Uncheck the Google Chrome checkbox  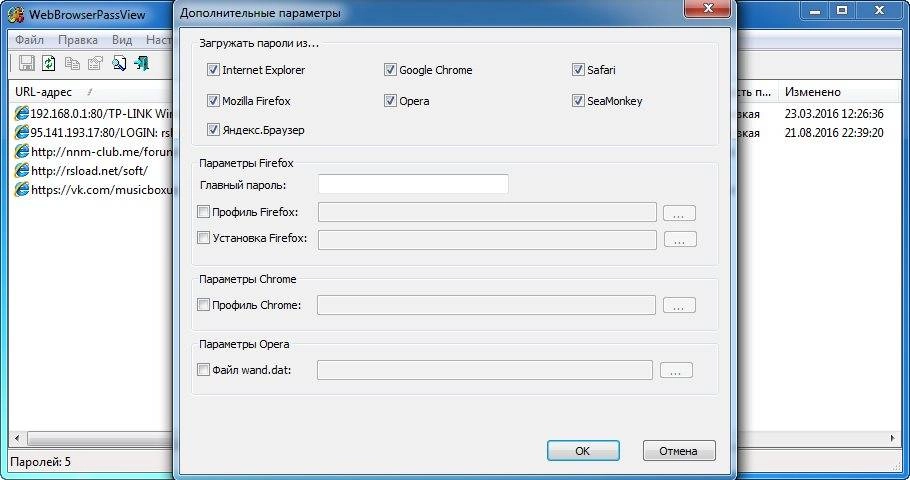[x=390, y=70]
